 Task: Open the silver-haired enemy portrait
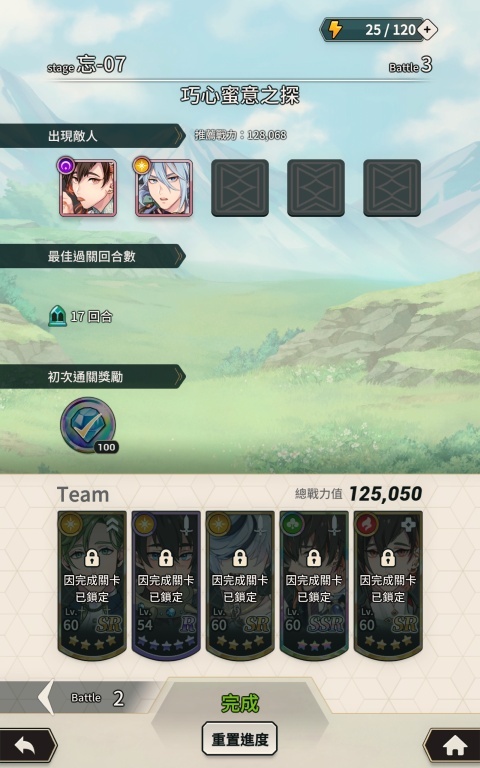[164, 188]
